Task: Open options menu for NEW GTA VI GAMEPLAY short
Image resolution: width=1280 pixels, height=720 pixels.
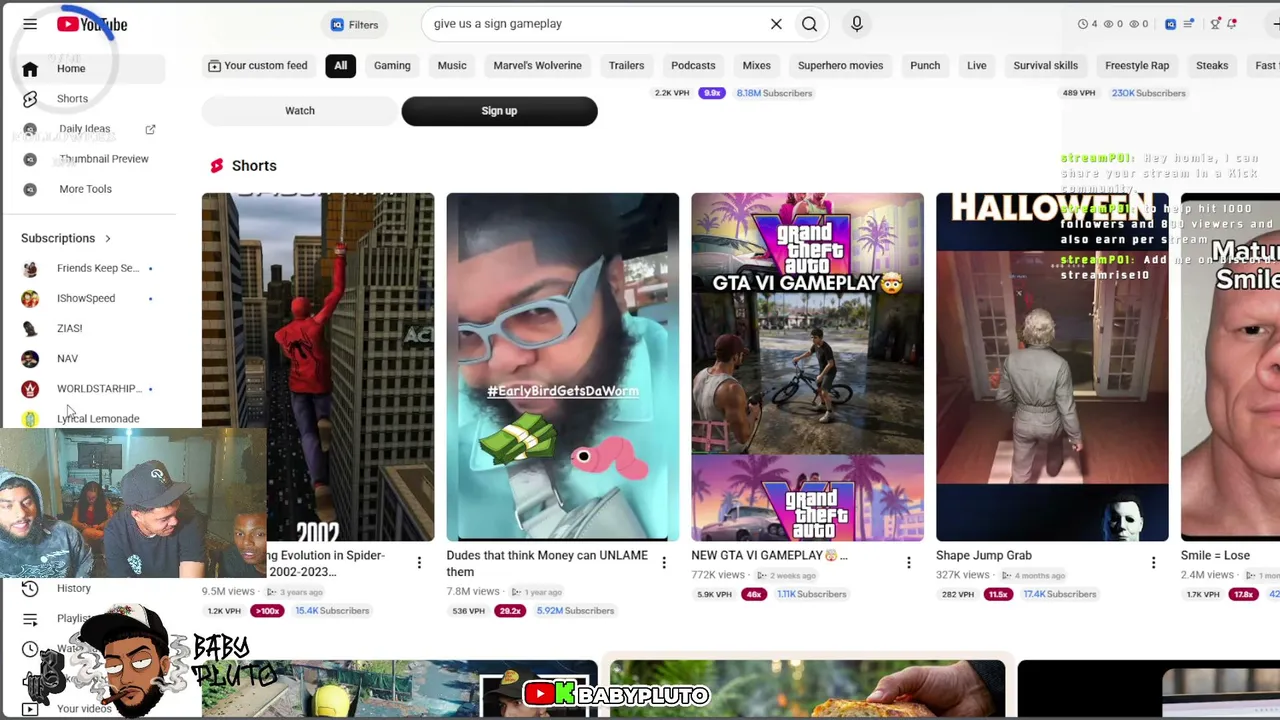Action: click(908, 563)
